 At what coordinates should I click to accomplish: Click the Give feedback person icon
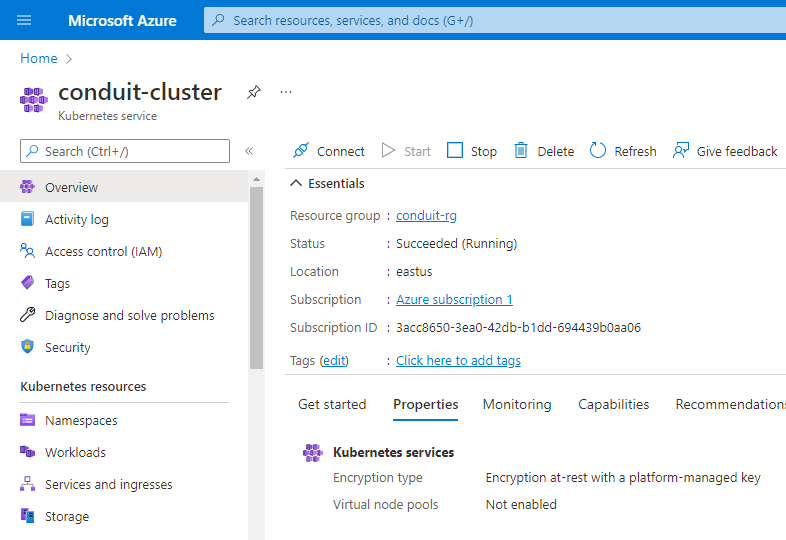pyautogui.click(x=681, y=150)
